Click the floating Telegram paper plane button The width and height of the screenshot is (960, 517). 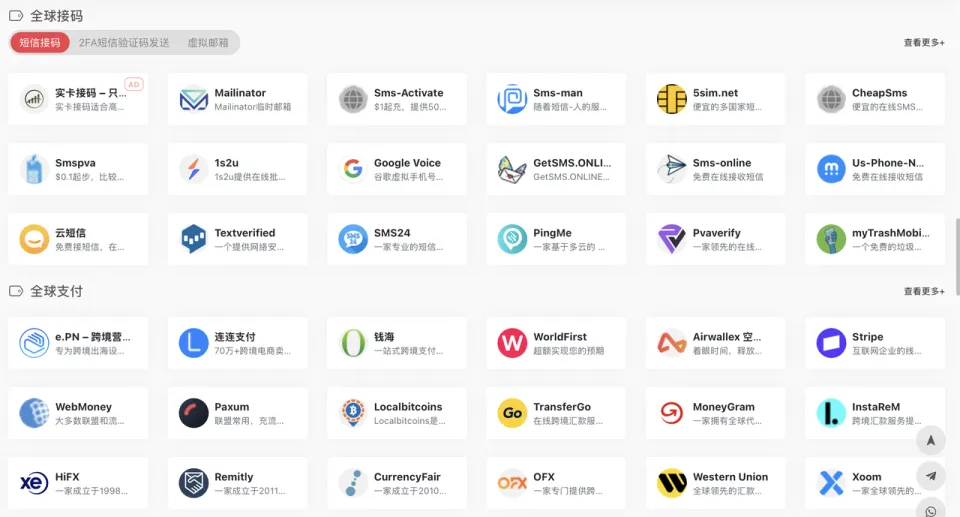point(931,476)
